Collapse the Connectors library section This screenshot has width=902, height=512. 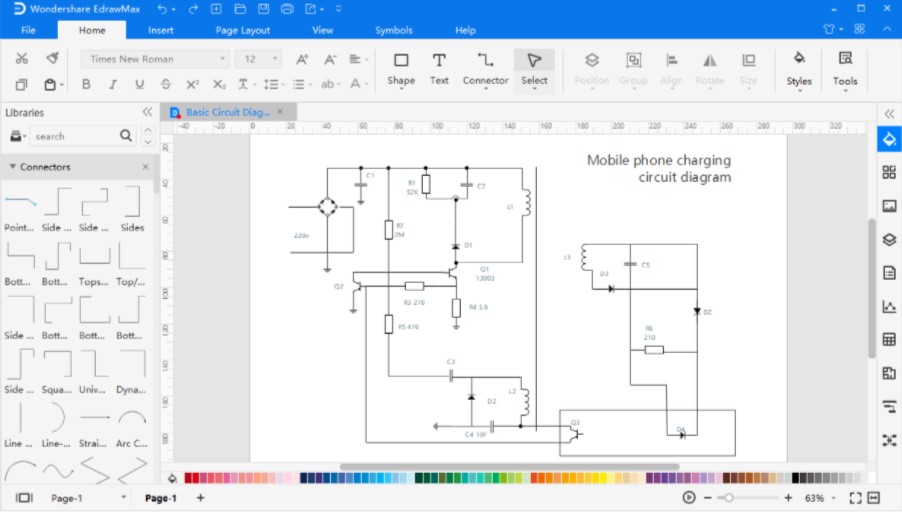coord(12,167)
